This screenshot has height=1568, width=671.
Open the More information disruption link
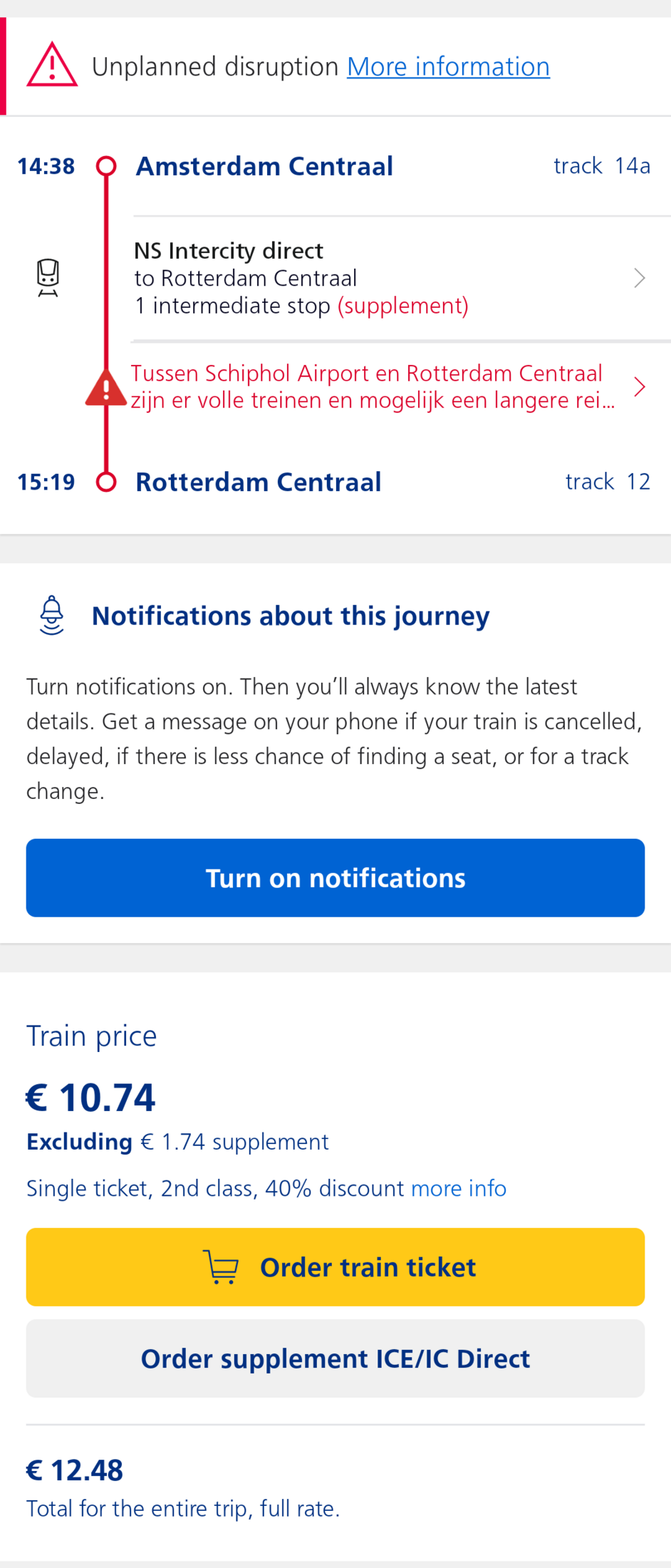click(x=448, y=66)
